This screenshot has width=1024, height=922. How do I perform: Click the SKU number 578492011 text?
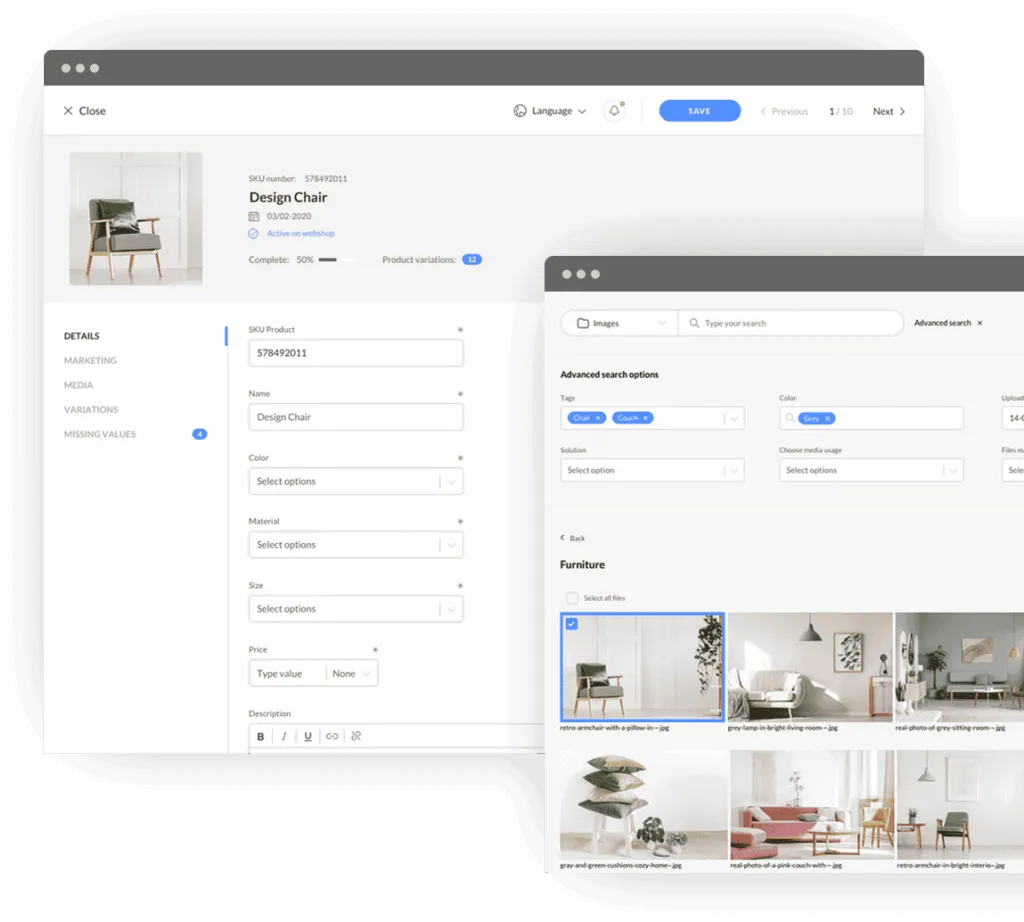[298, 178]
